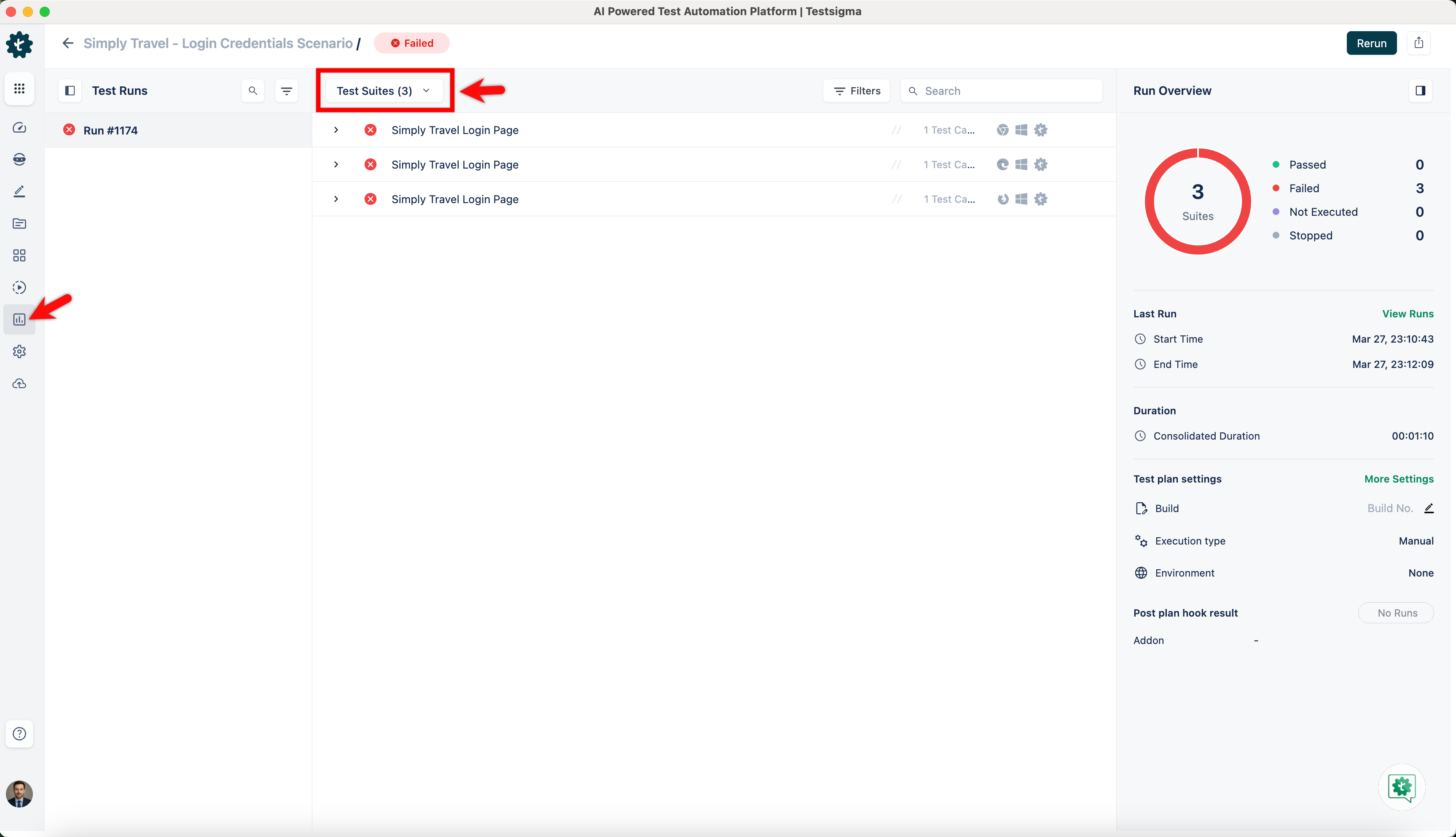Screen dimensions: 1456x837
Task: Toggle the Test Runs filter icon
Action: pos(286,91)
